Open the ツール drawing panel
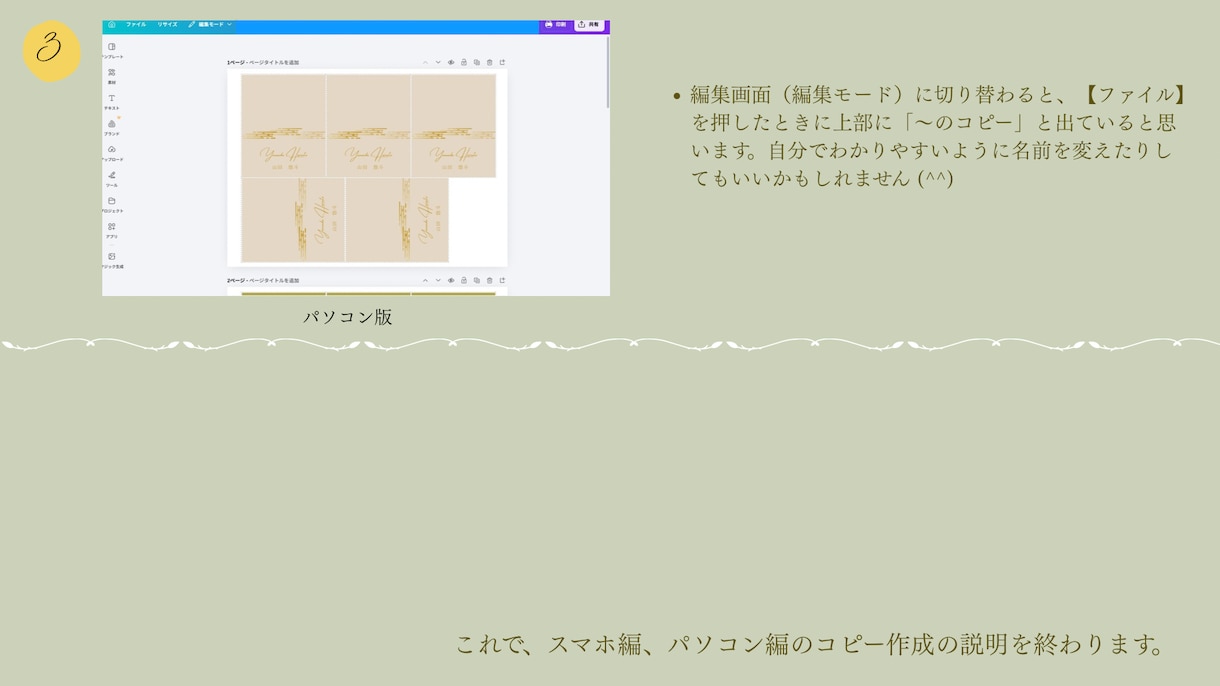 (x=112, y=179)
